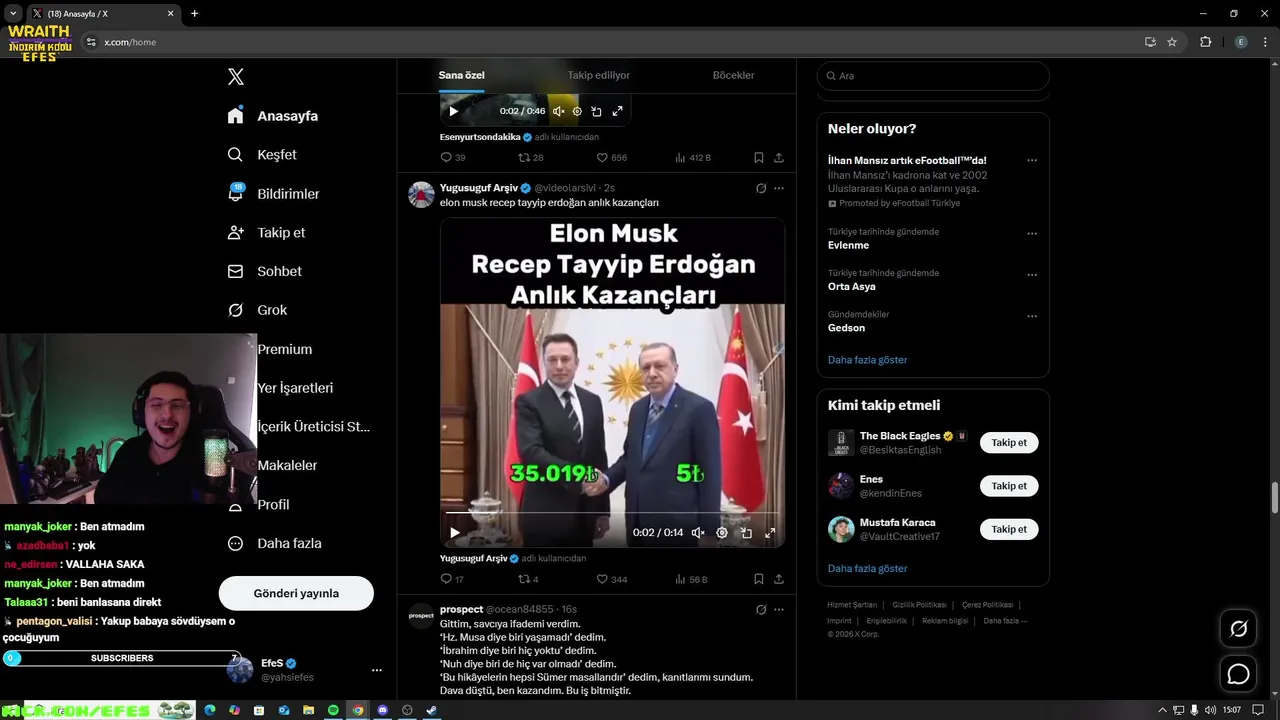Screen dimensions: 1280x720
Task: Repost the post with 4 reposts
Action: (528, 579)
